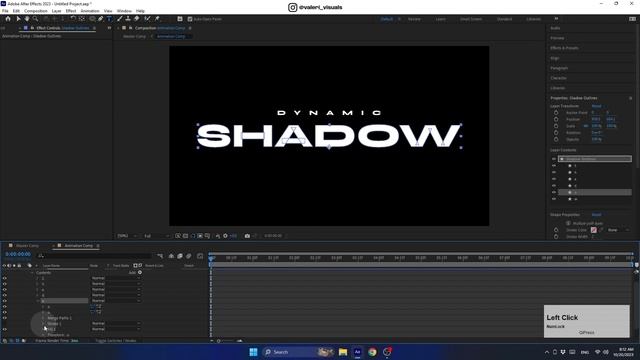Click the Stroke Width stopwatch
This screenshot has width=640, height=360.
556,237
